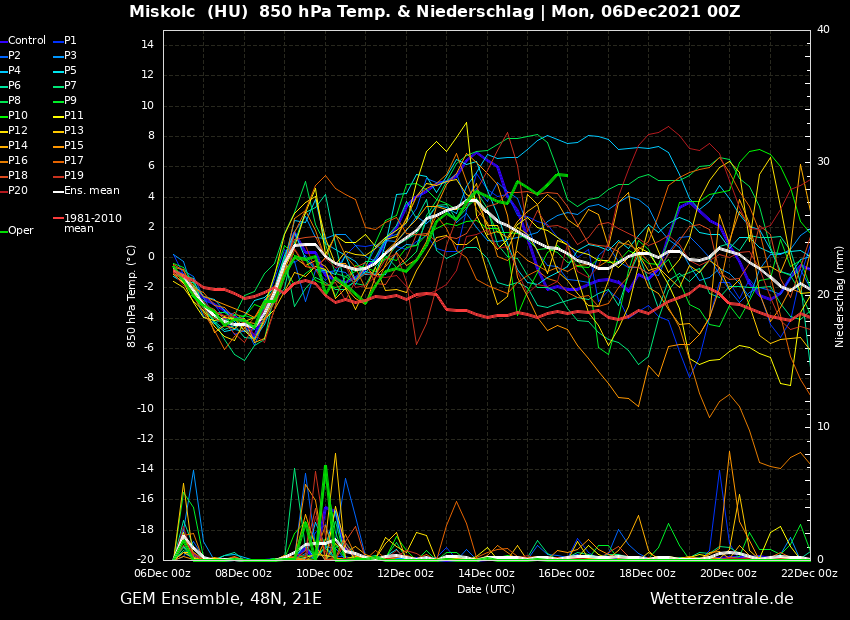850x620 pixels.
Task: Select the P20 legend entry
Action: tap(18, 191)
